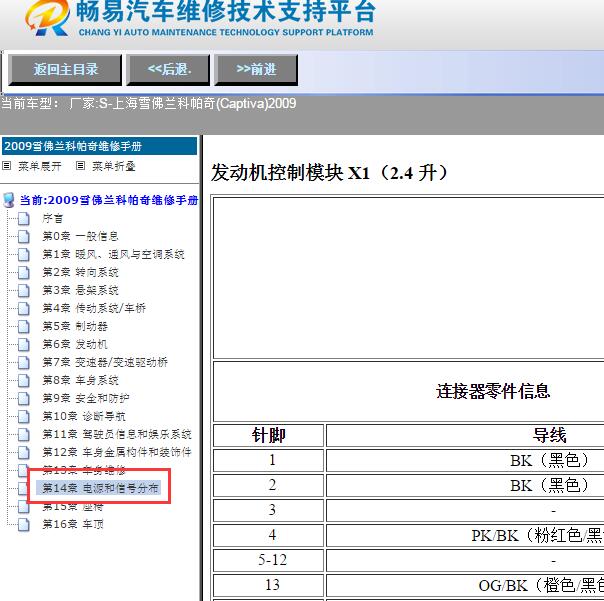Viewport: 604px width, 601px height.
Task: Click pin number 2 cell
Action: [268, 485]
